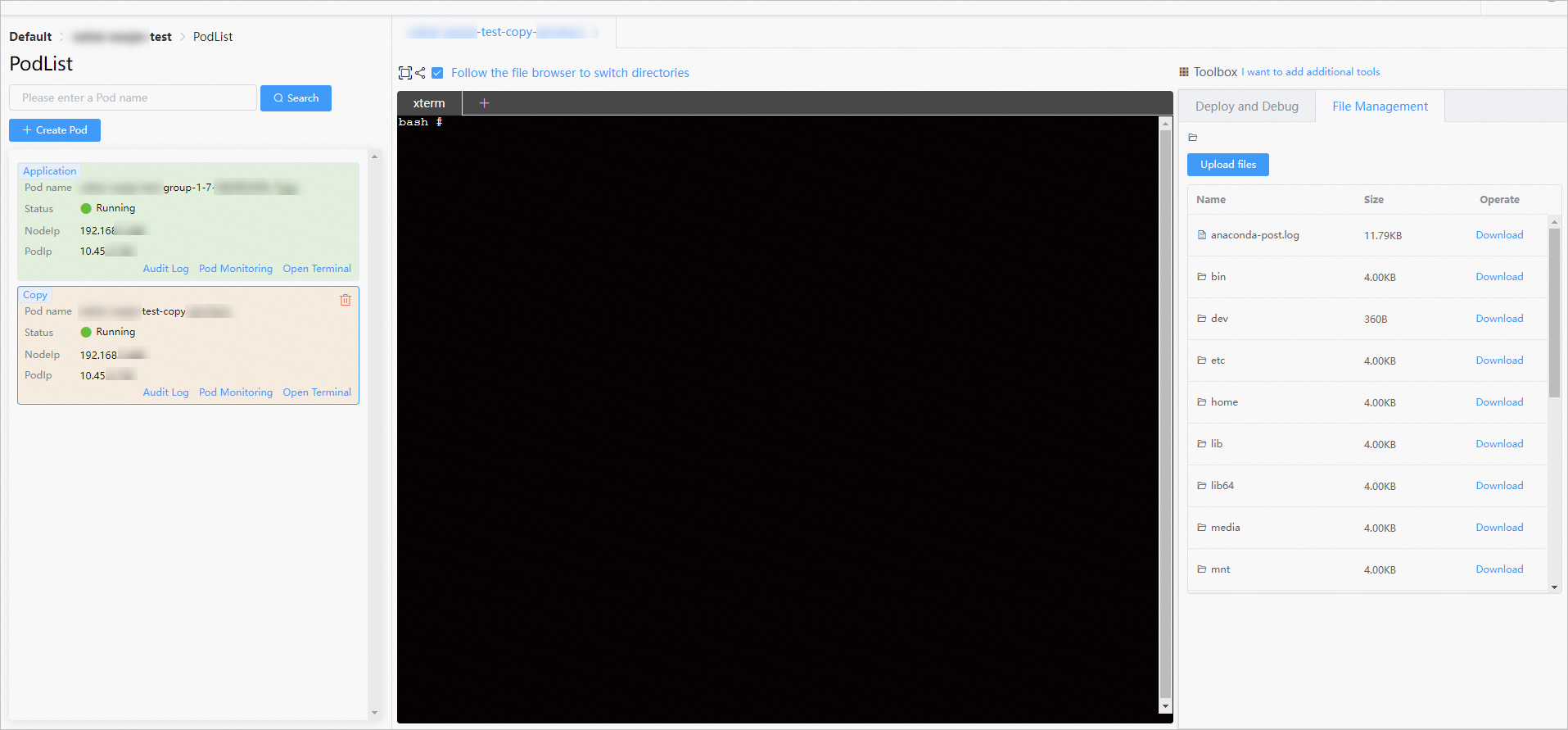Open the parent folder icon in File Management
The height and width of the screenshot is (730, 1568).
1193,138
